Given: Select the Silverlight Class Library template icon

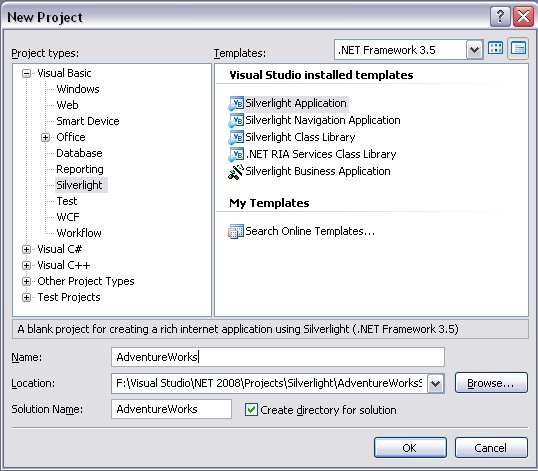Looking at the screenshot, I should (236, 138).
